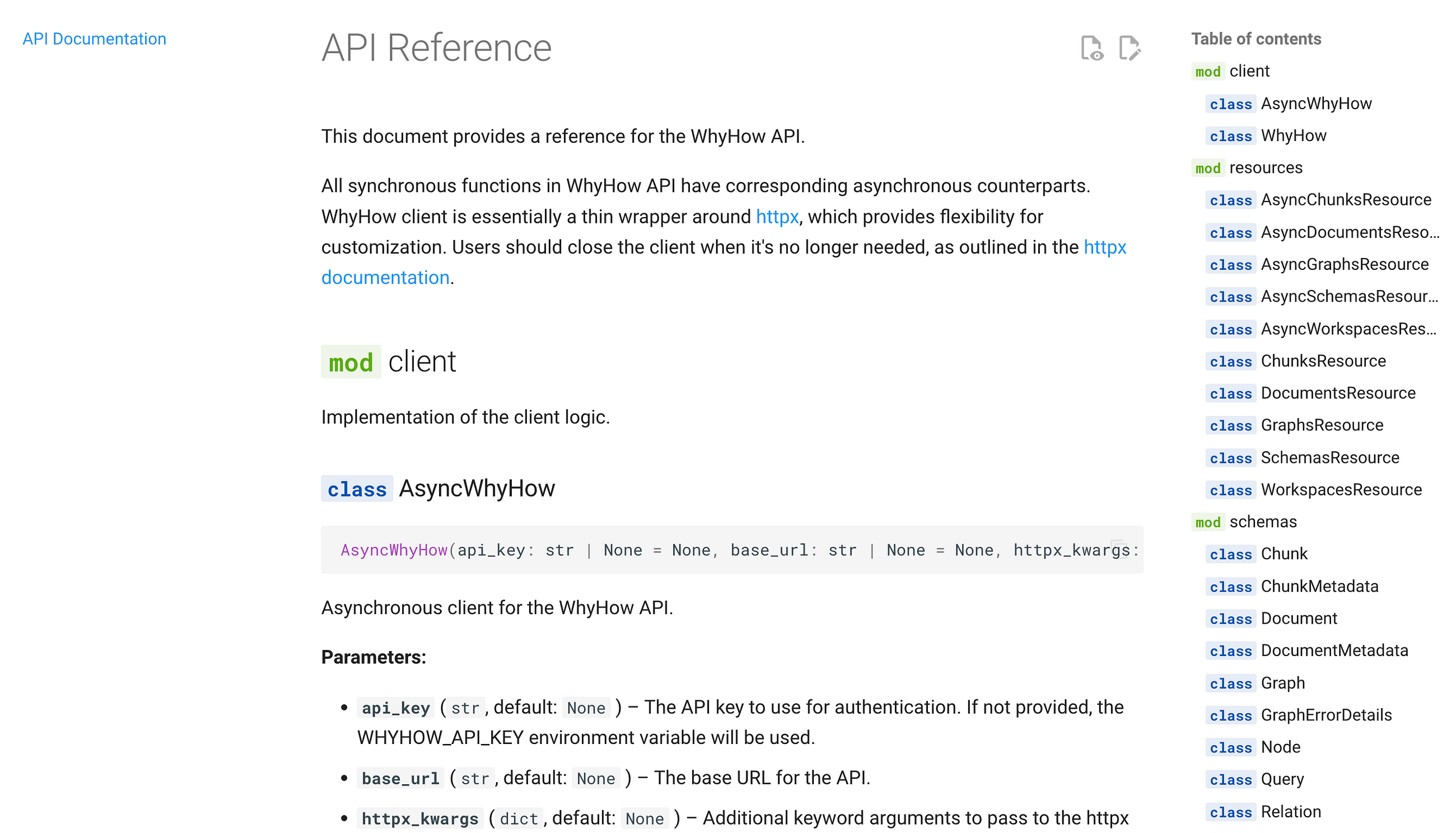Click the source code view icon

coord(1092,48)
